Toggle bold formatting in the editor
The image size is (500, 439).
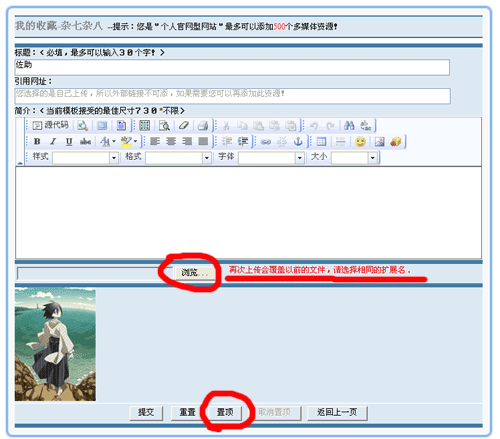click(37, 142)
